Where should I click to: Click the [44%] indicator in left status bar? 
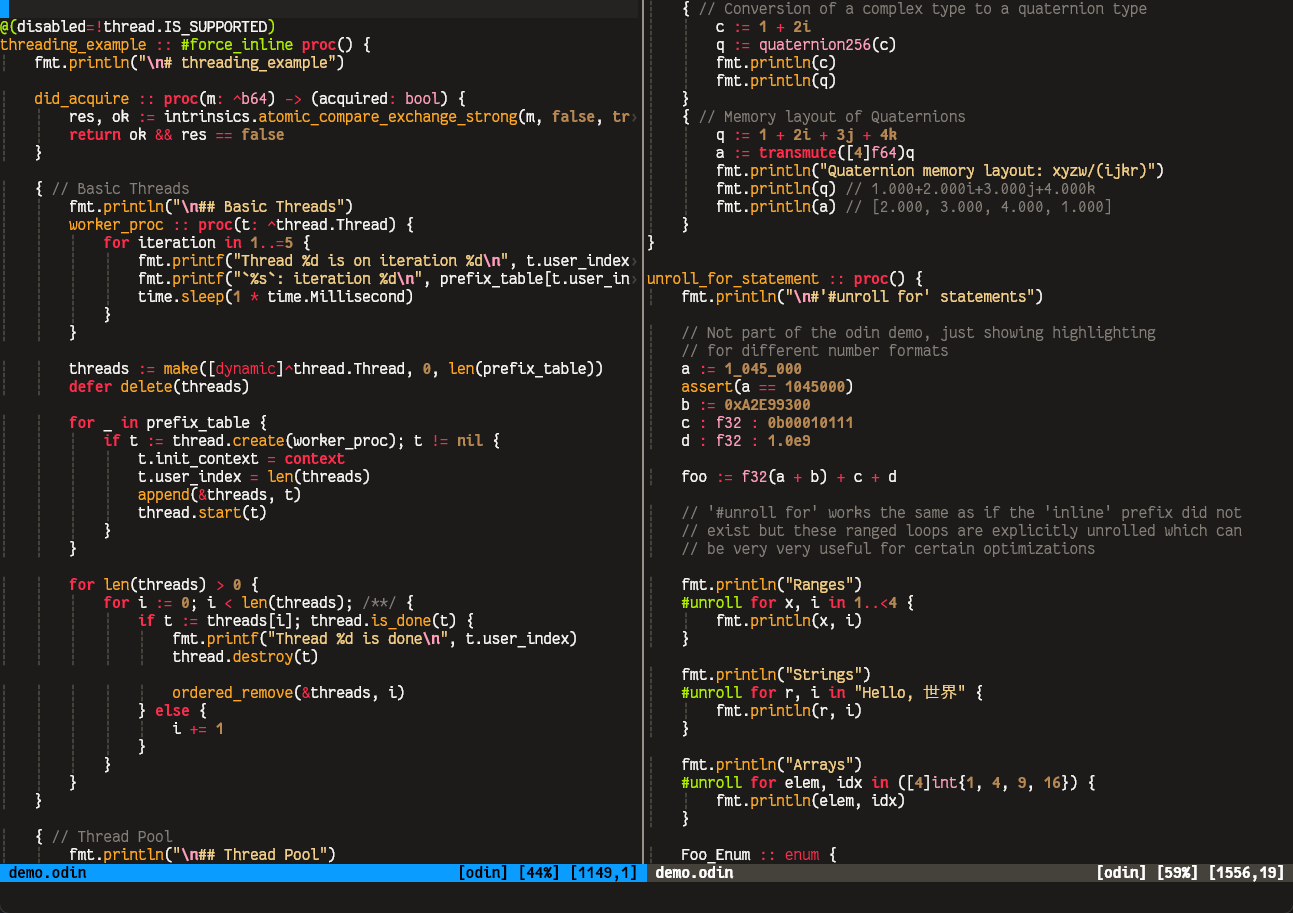(x=539, y=873)
